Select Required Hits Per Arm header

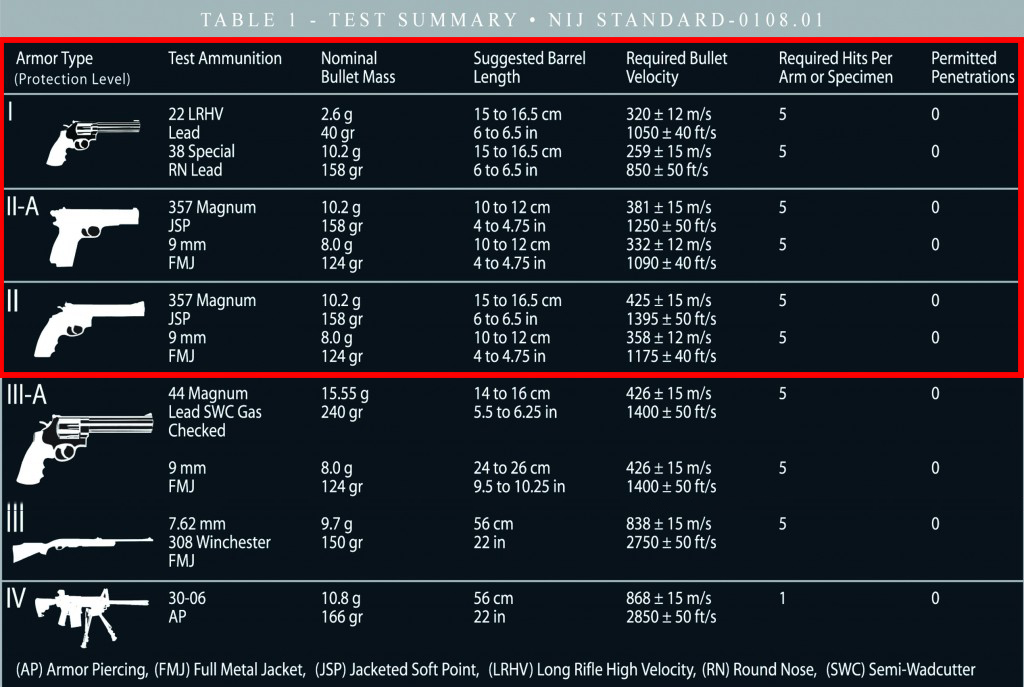coord(835,67)
